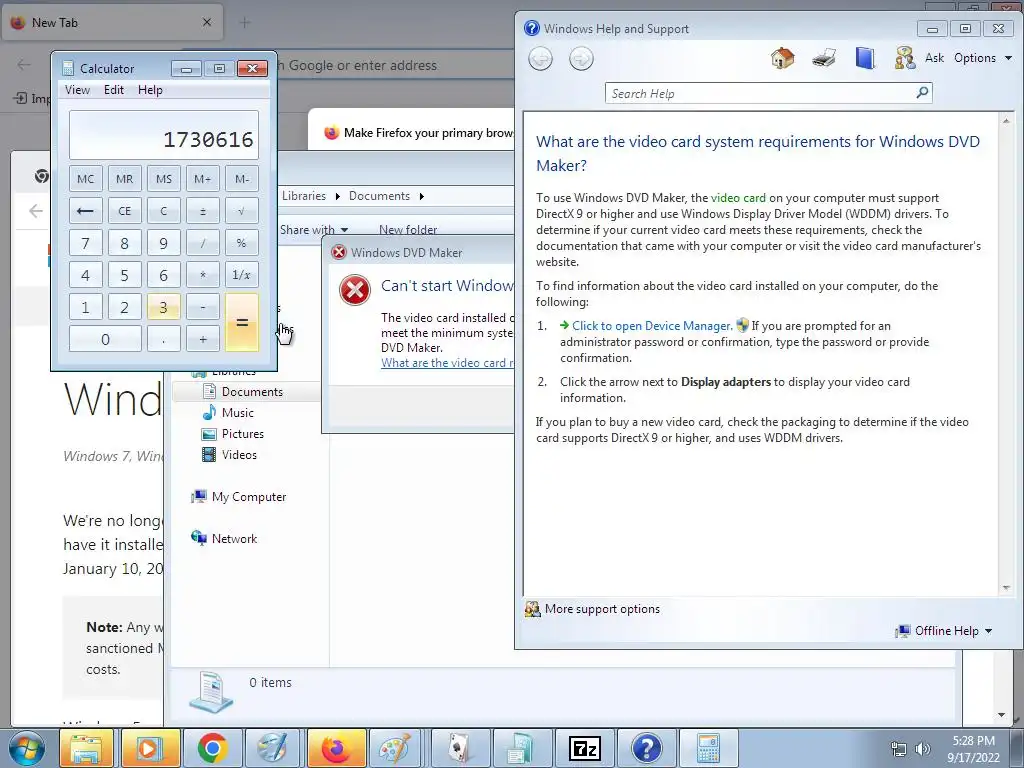Click the green video card glossary link
The image size is (1024, 768).
point(738,198)
